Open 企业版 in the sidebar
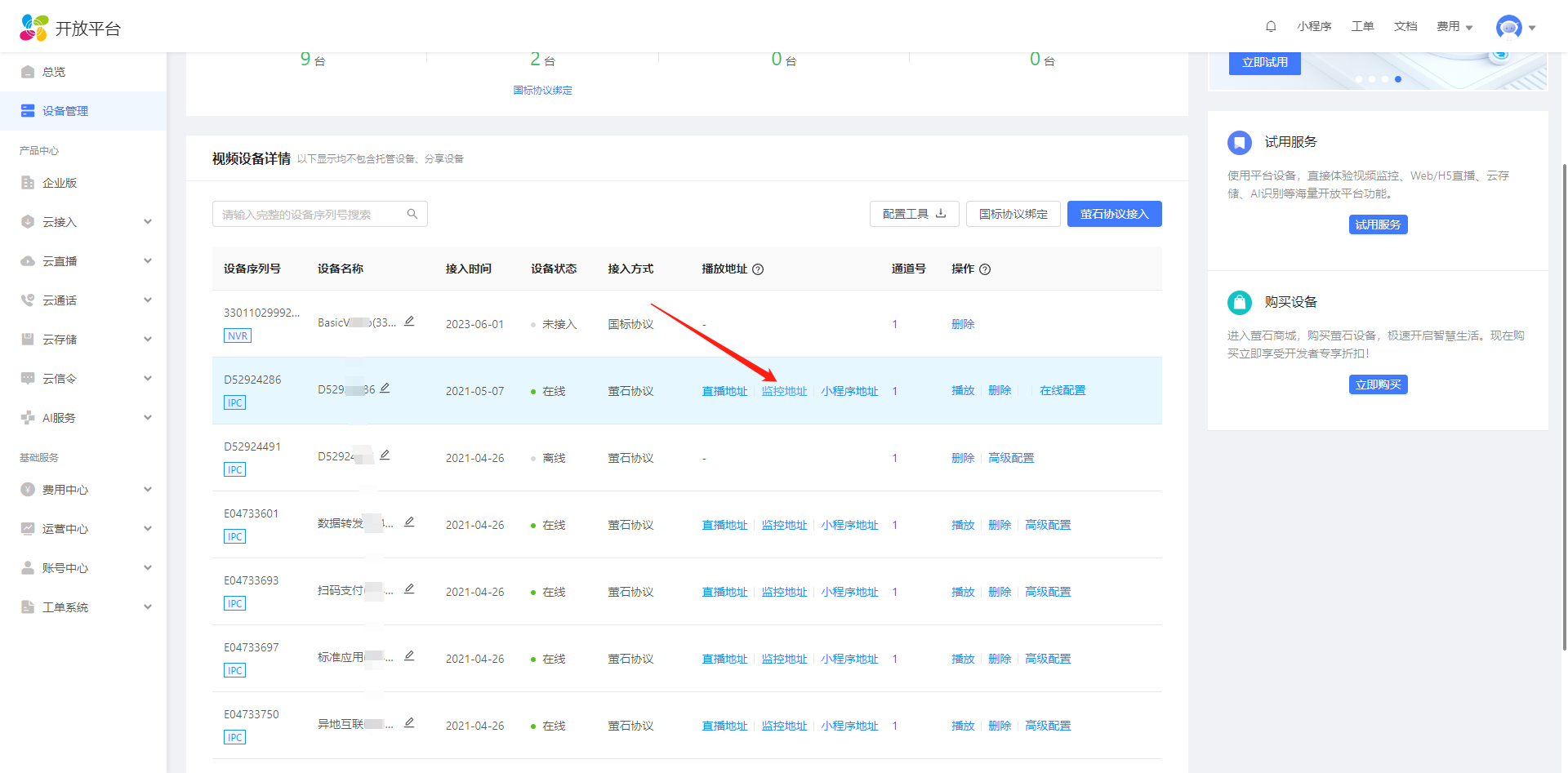 point(83,183)
